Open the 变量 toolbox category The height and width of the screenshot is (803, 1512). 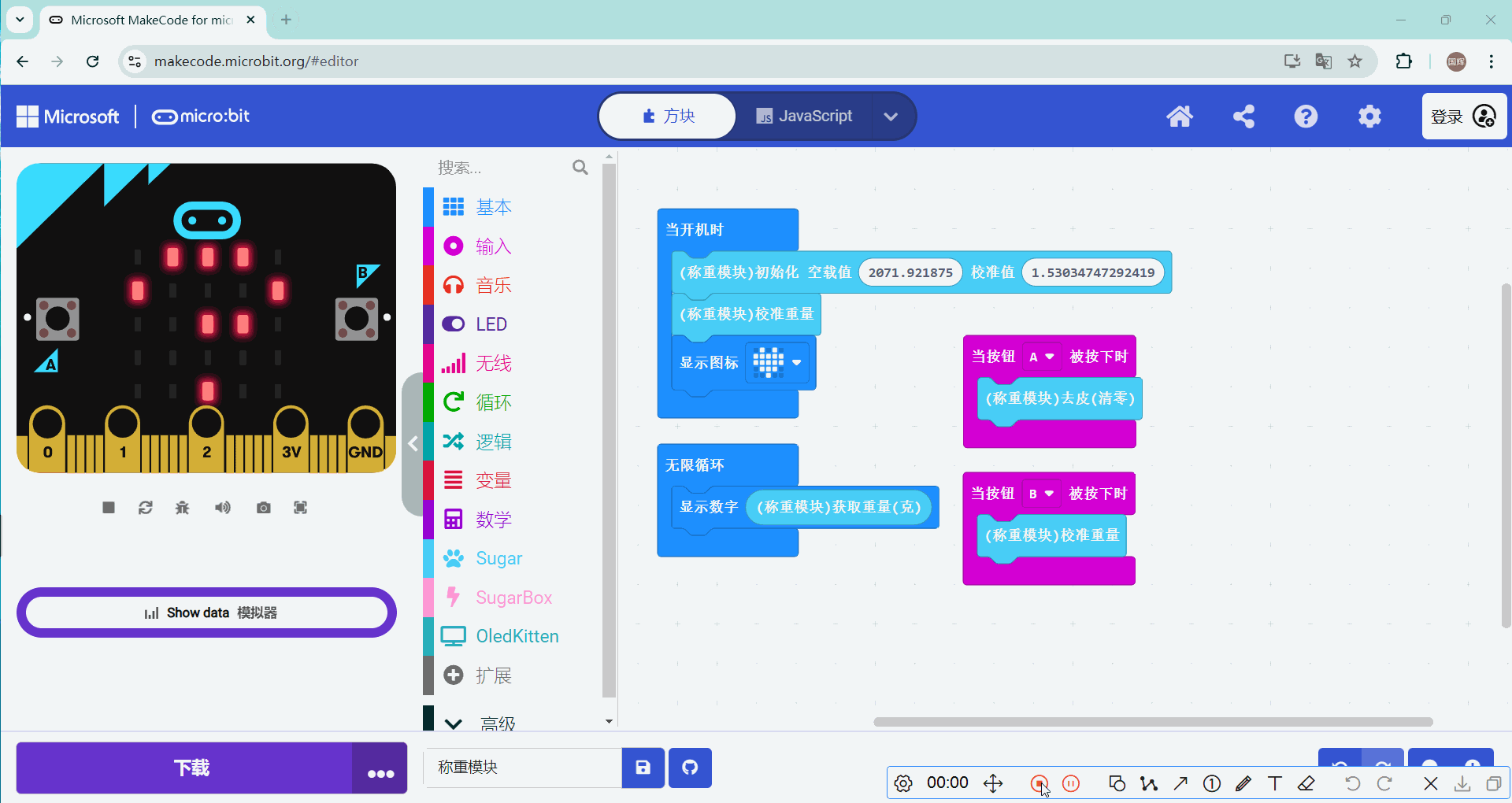tap(513, 480)
